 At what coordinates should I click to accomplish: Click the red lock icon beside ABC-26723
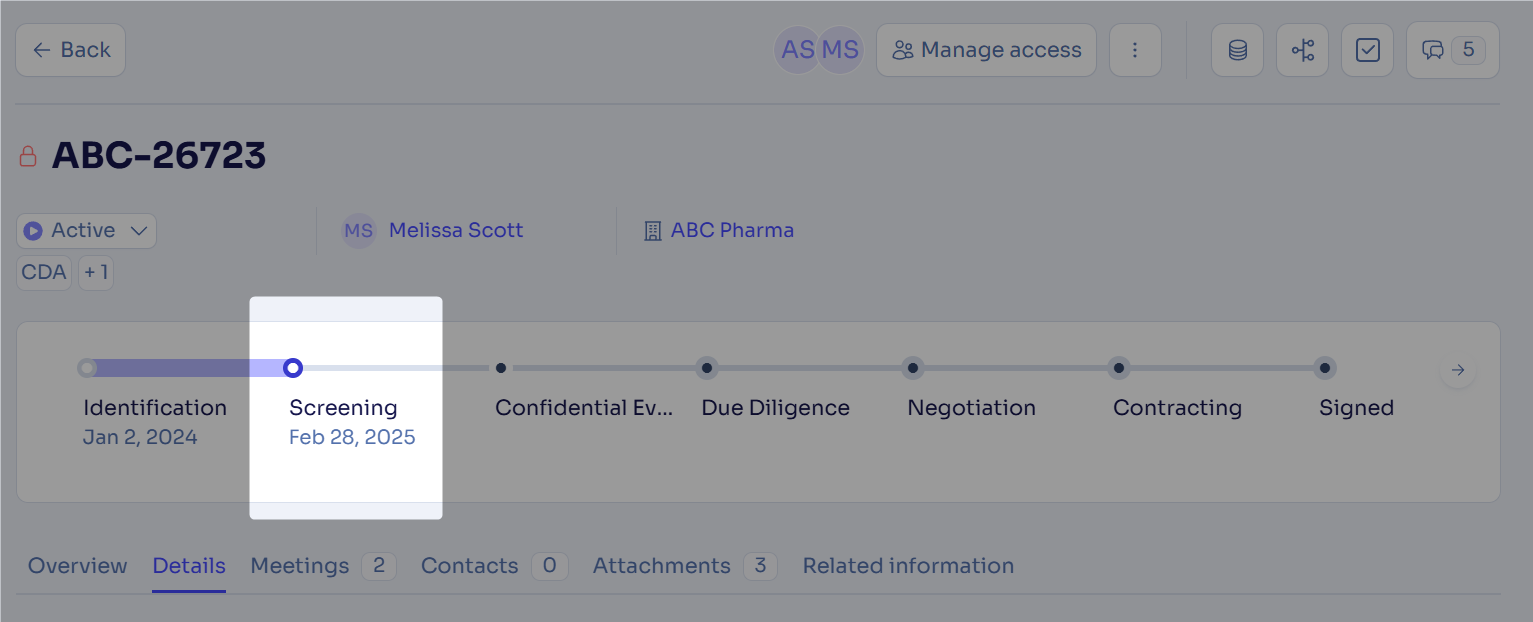click(28, 157)
